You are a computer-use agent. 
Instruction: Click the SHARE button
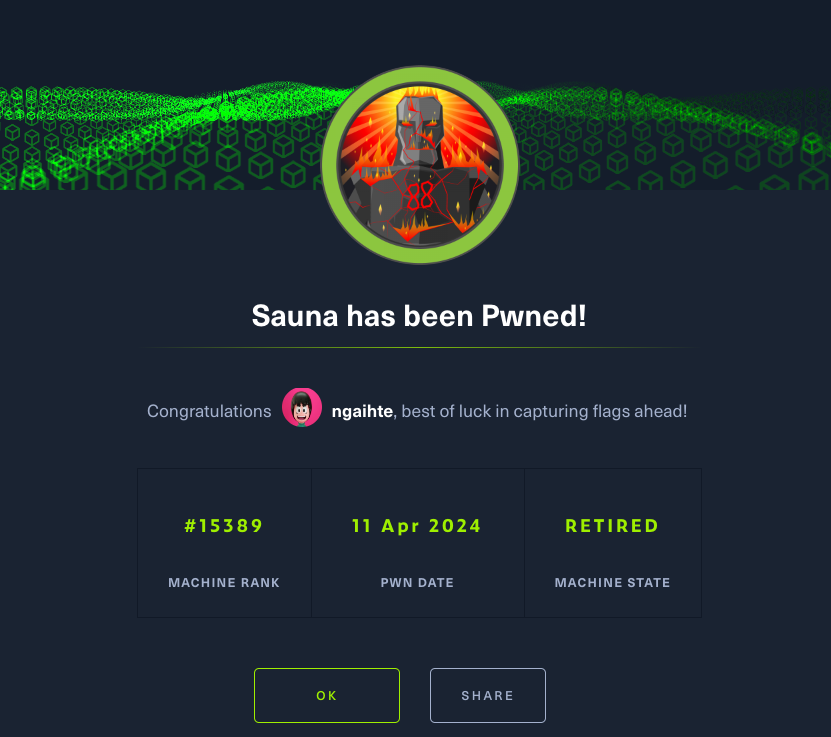click(488, 695)
